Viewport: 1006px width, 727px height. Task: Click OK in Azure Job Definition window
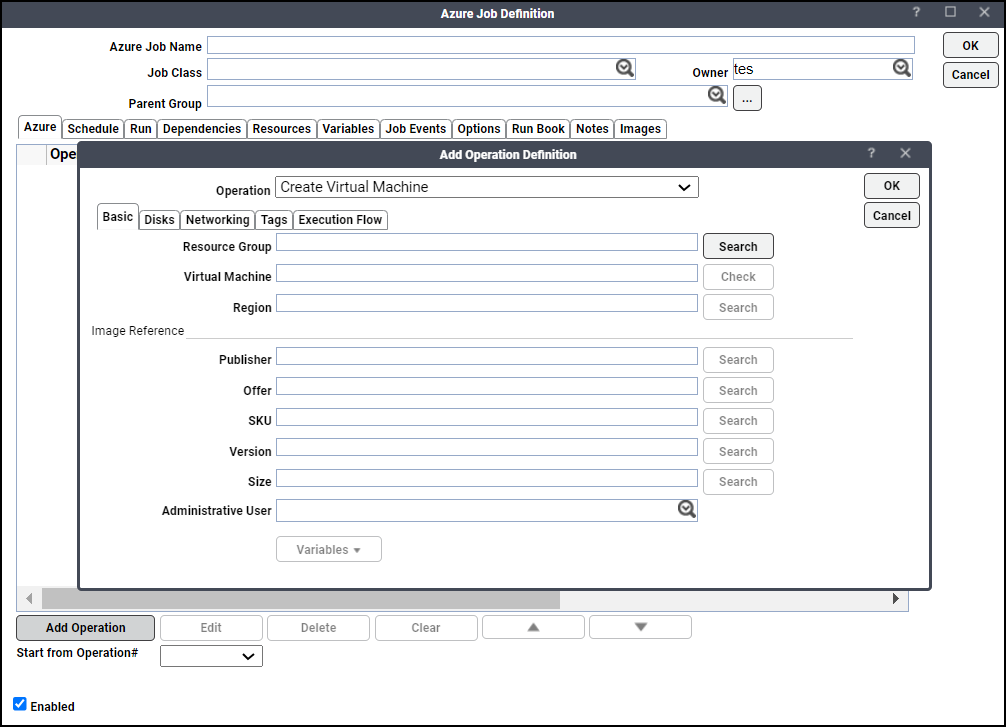click(971, 46)
